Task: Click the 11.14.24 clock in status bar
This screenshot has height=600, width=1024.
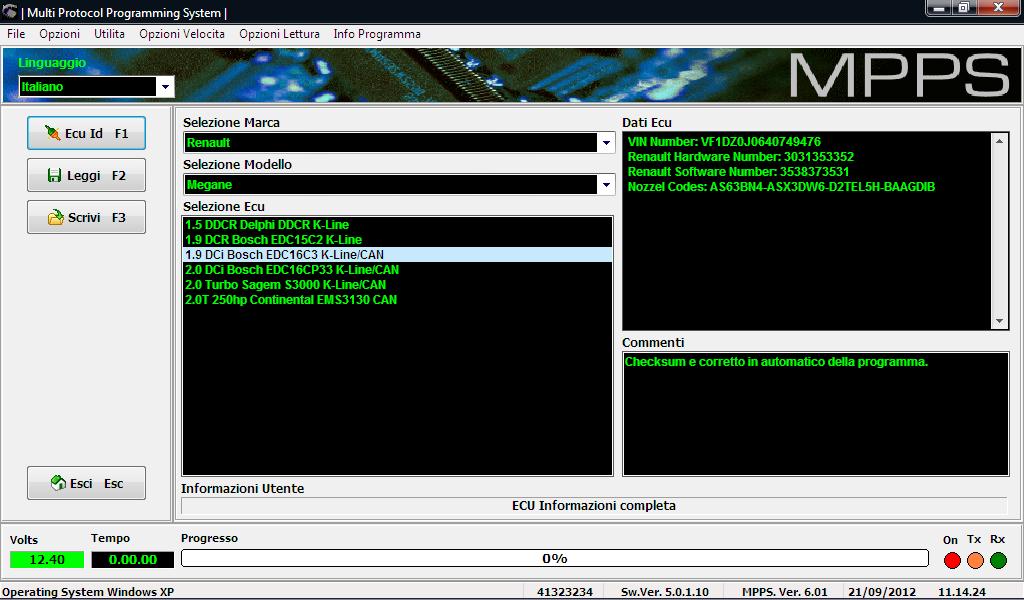Action: point(962,592)
